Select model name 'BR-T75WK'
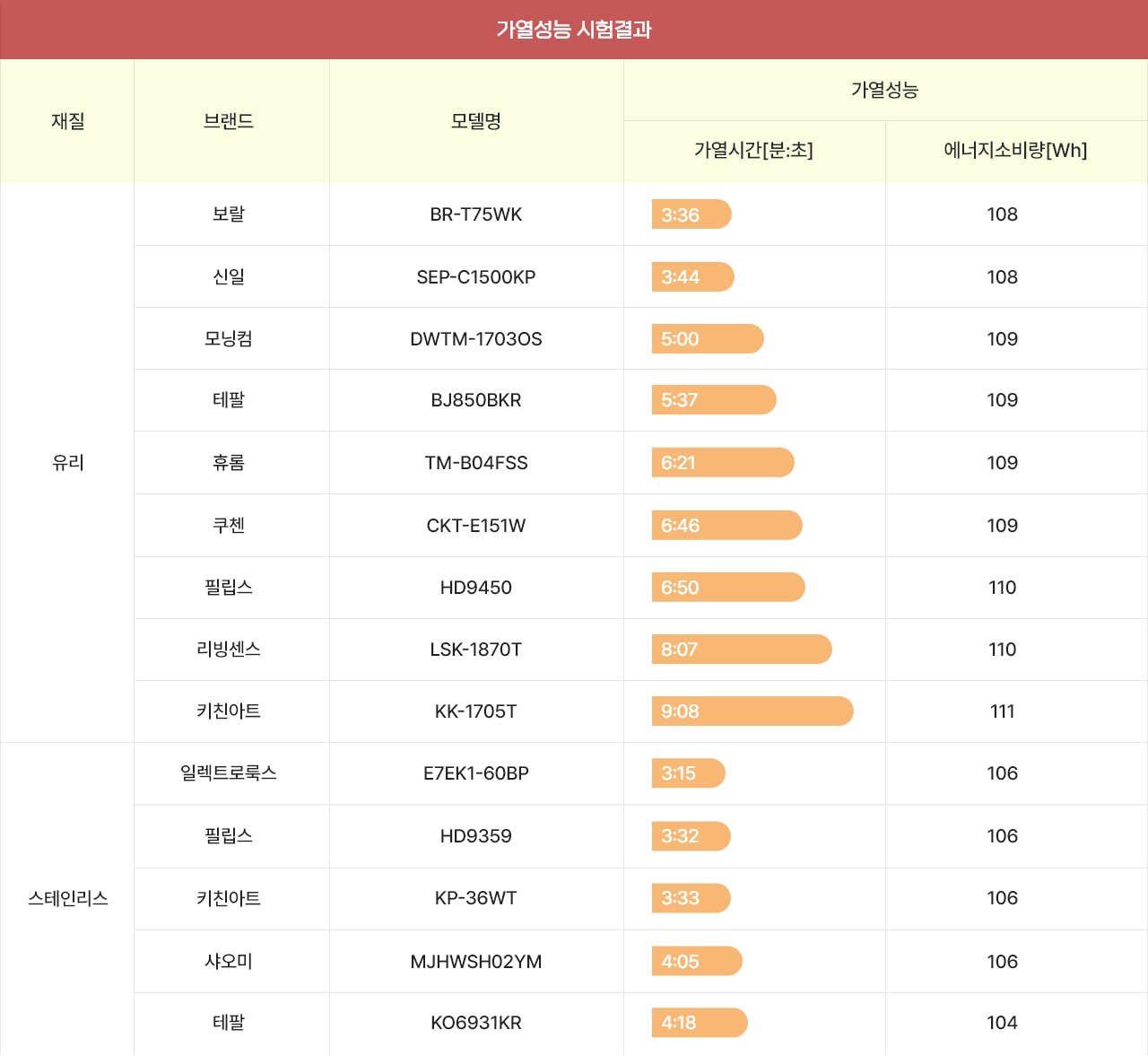Screen dimensions: 1148x1056 tap(476, 214)
